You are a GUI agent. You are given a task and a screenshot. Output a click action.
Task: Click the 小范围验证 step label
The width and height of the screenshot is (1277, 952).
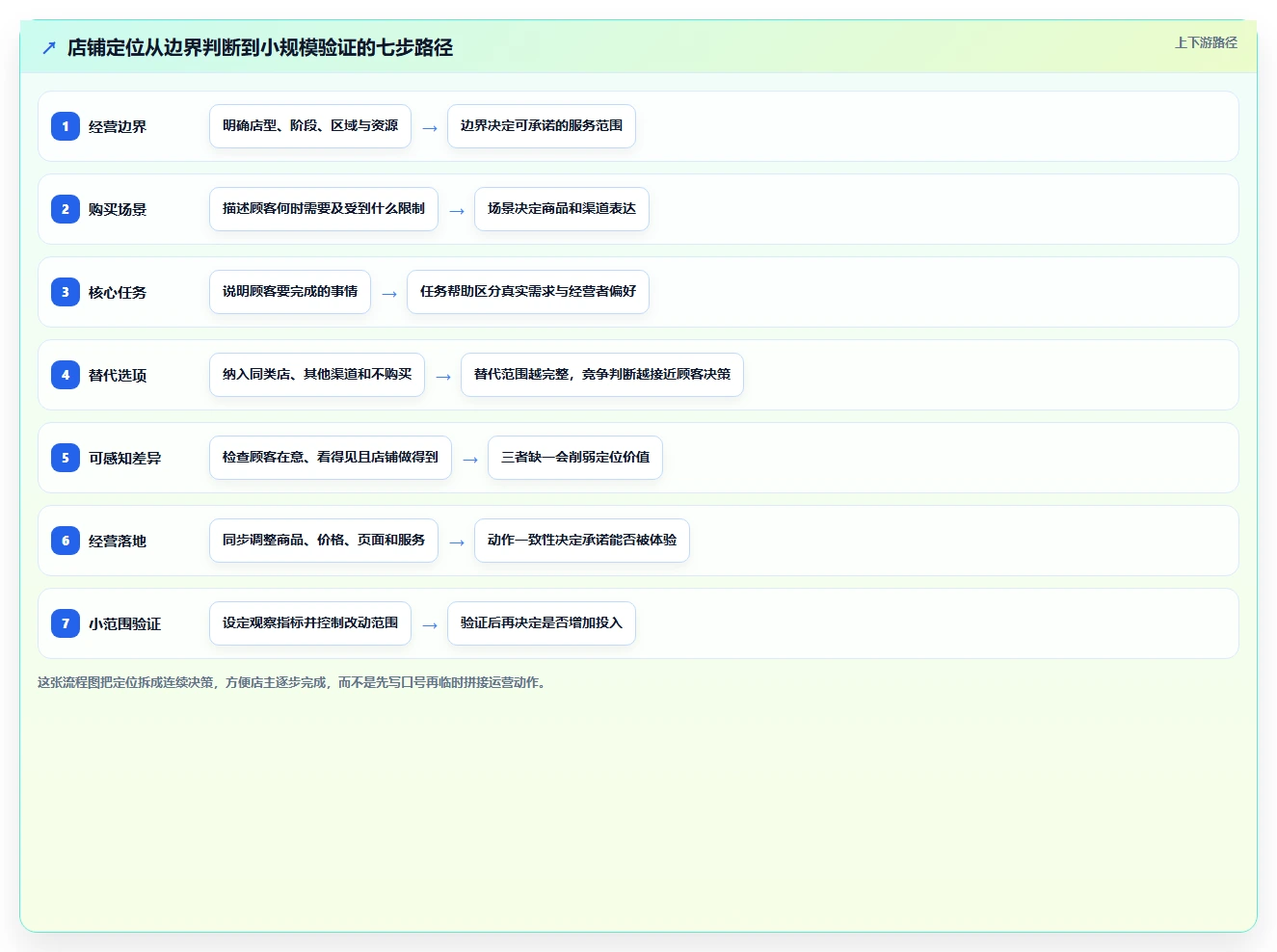(x=125, y=623)
